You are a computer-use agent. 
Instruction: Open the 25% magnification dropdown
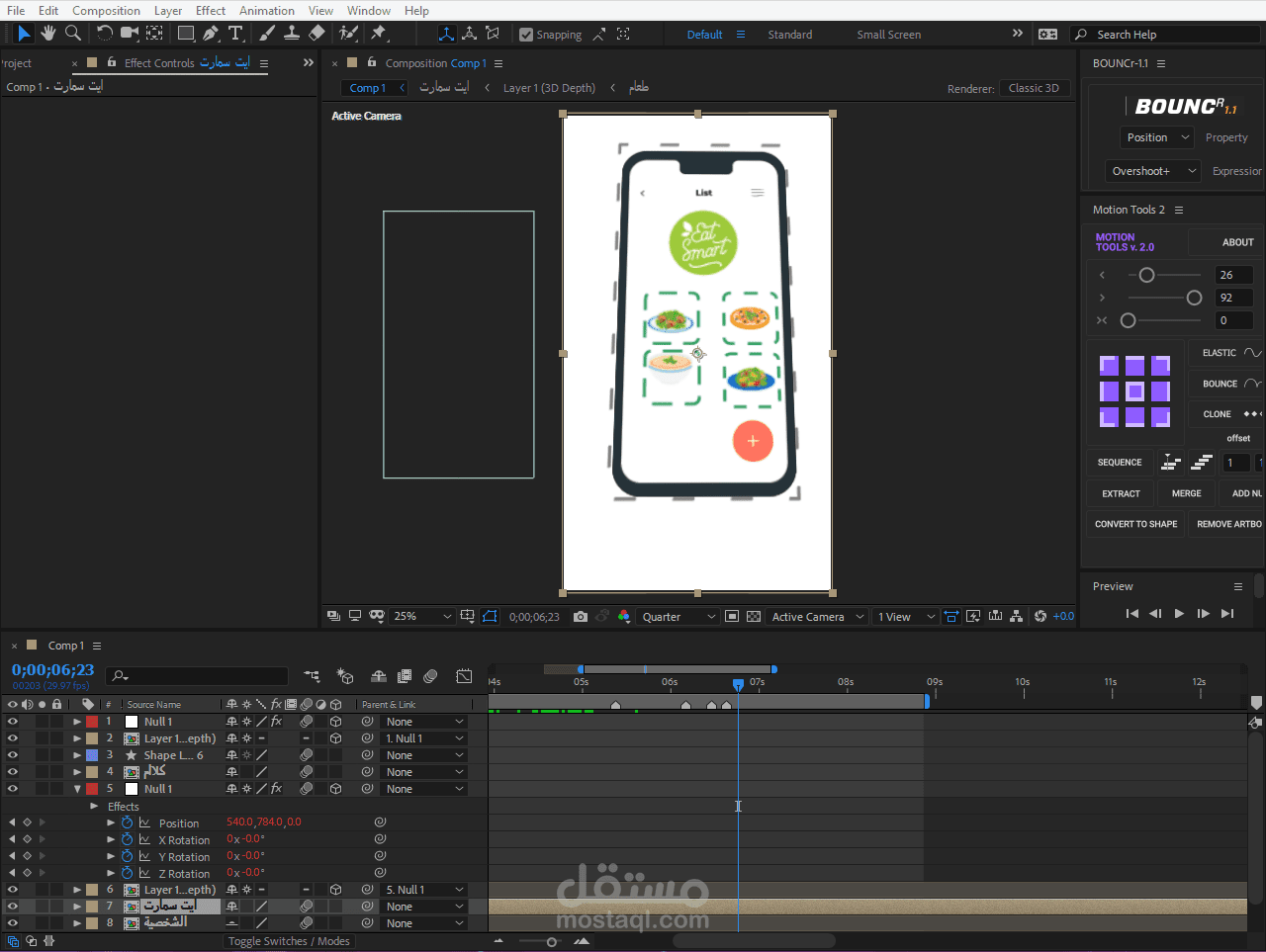(421, 616)
